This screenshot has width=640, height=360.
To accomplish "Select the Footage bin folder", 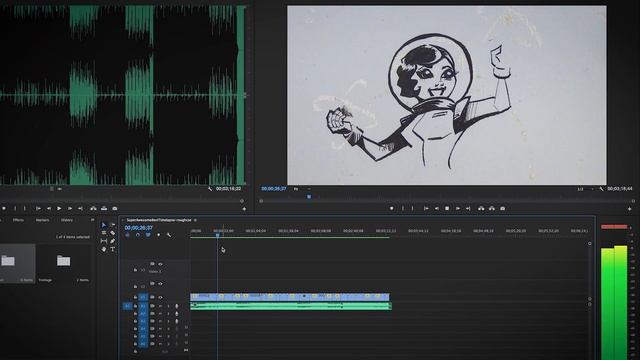I will coord(63,260).
